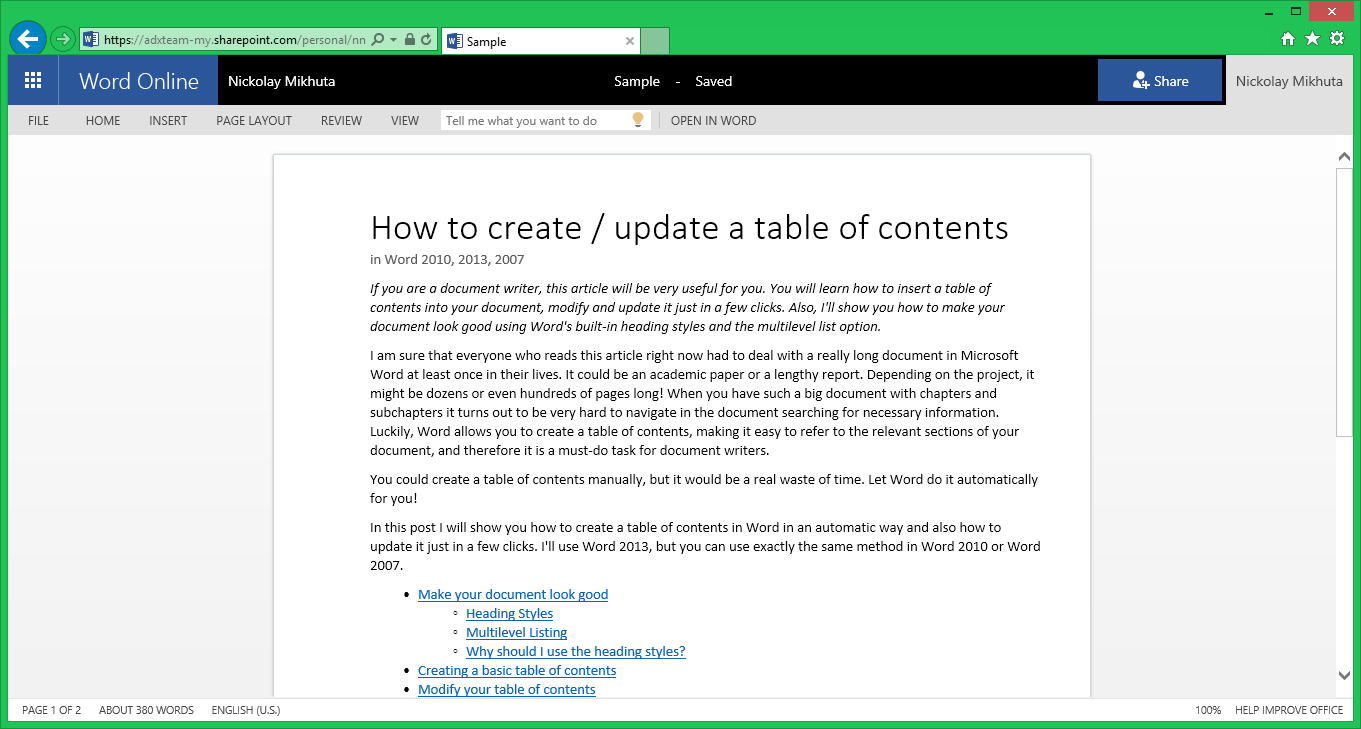Screen dimensions: 1361x729
Task: Open Favorites with the star icon
Action: [x=1312, y=39]
